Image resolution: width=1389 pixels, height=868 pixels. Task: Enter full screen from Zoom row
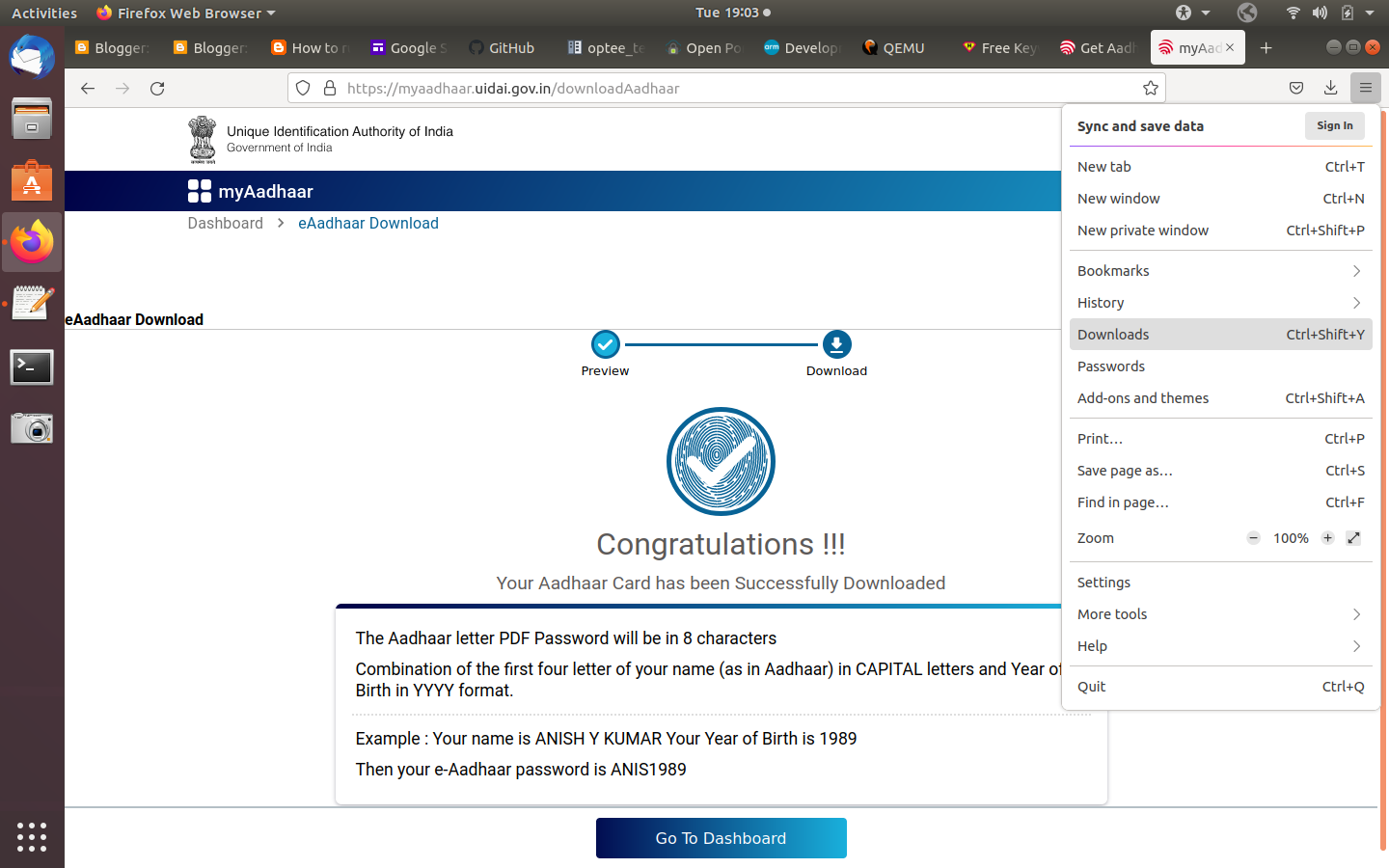pyautogui.click(x=1353, y=538)
